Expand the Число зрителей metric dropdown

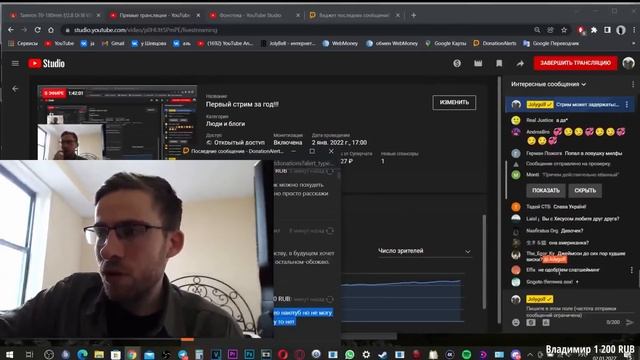[424, 251]
